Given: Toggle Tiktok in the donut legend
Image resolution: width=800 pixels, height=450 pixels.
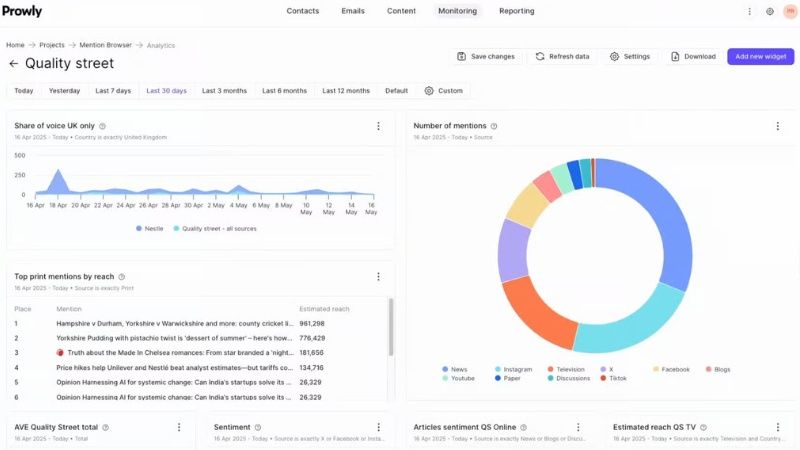Looking at the screenshot, I should 614,379.
